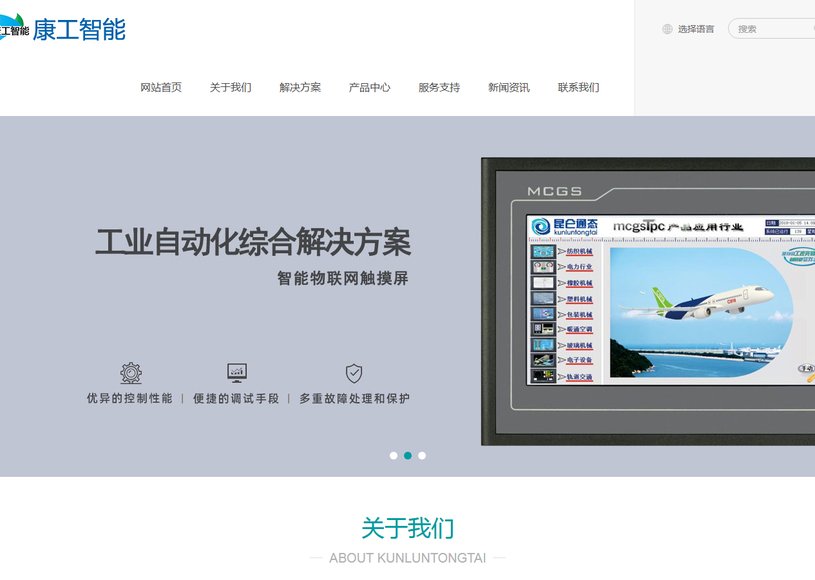This screenshot has width=815, height=580.
Task: Open the 新闻资讯 navigation link
Action: tap(509, 87)
